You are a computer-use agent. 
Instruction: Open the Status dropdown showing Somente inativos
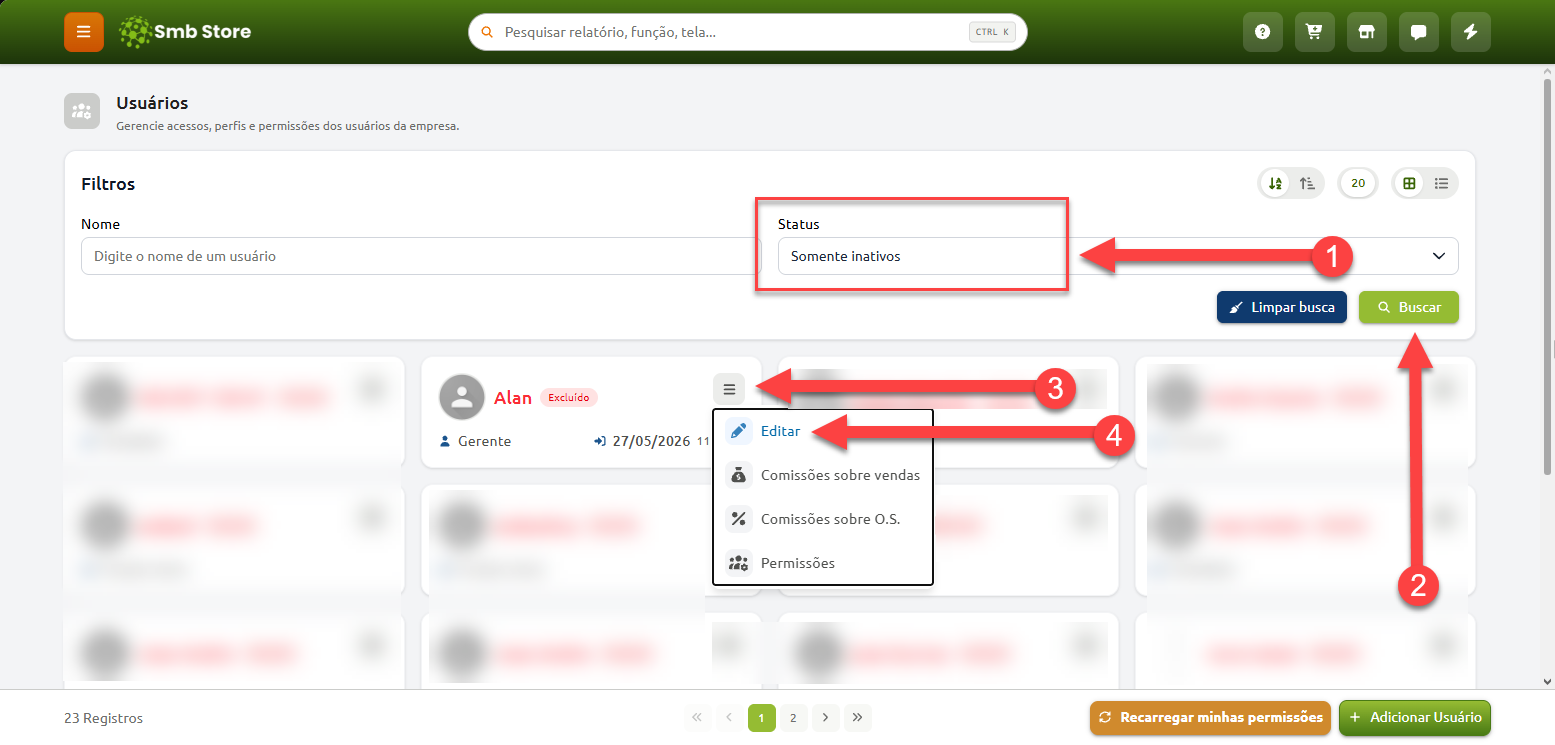pos(1118,256)
